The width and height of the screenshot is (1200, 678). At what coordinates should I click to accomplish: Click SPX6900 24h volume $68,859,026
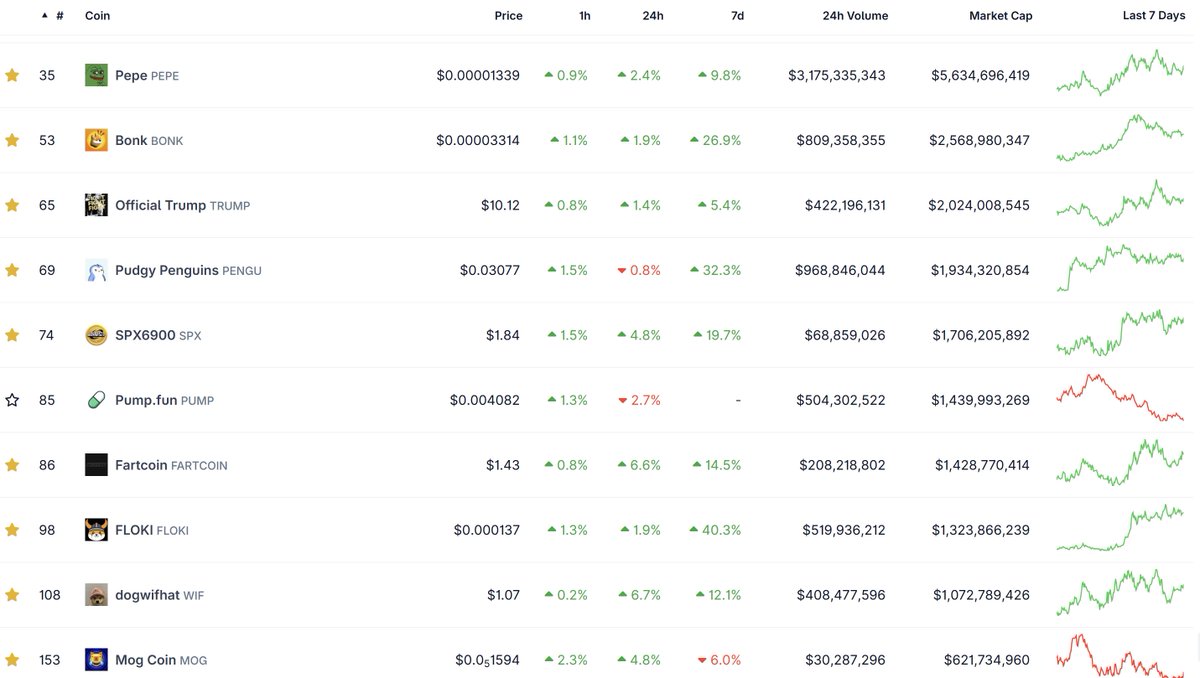click(845, 335)
